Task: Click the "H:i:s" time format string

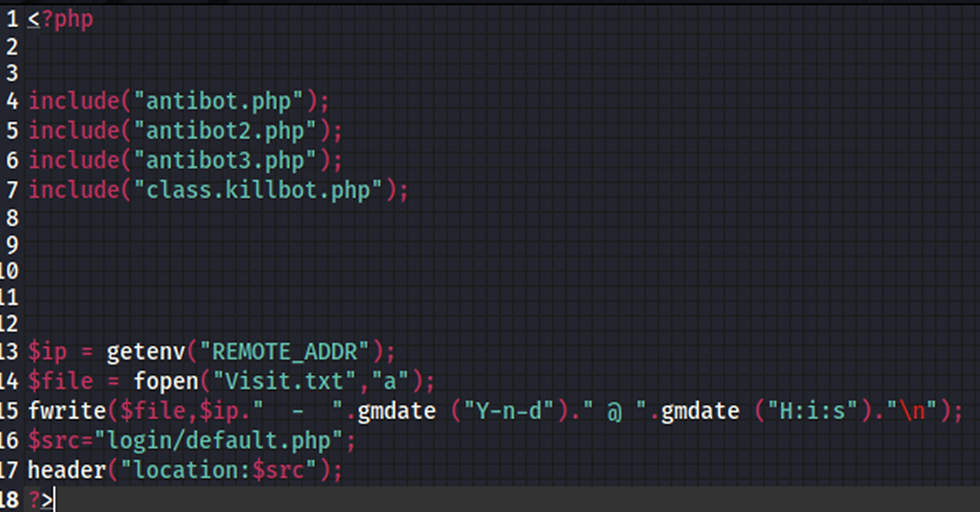Action: pyautogui.click(x=812, y=411)
